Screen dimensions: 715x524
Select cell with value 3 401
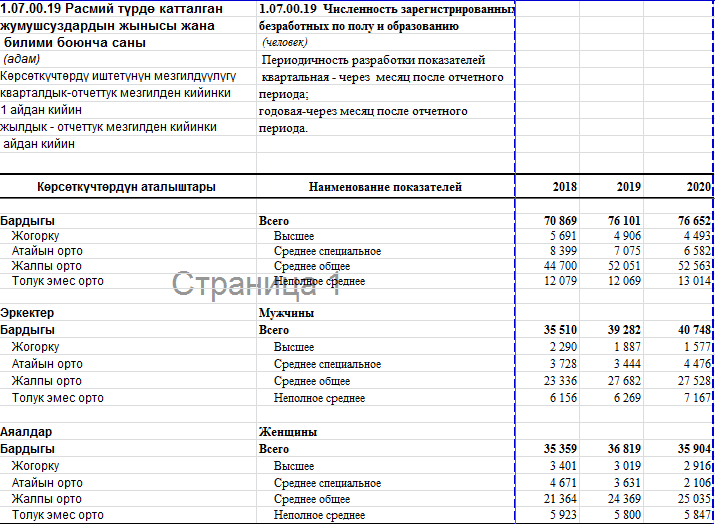point(547,466)
